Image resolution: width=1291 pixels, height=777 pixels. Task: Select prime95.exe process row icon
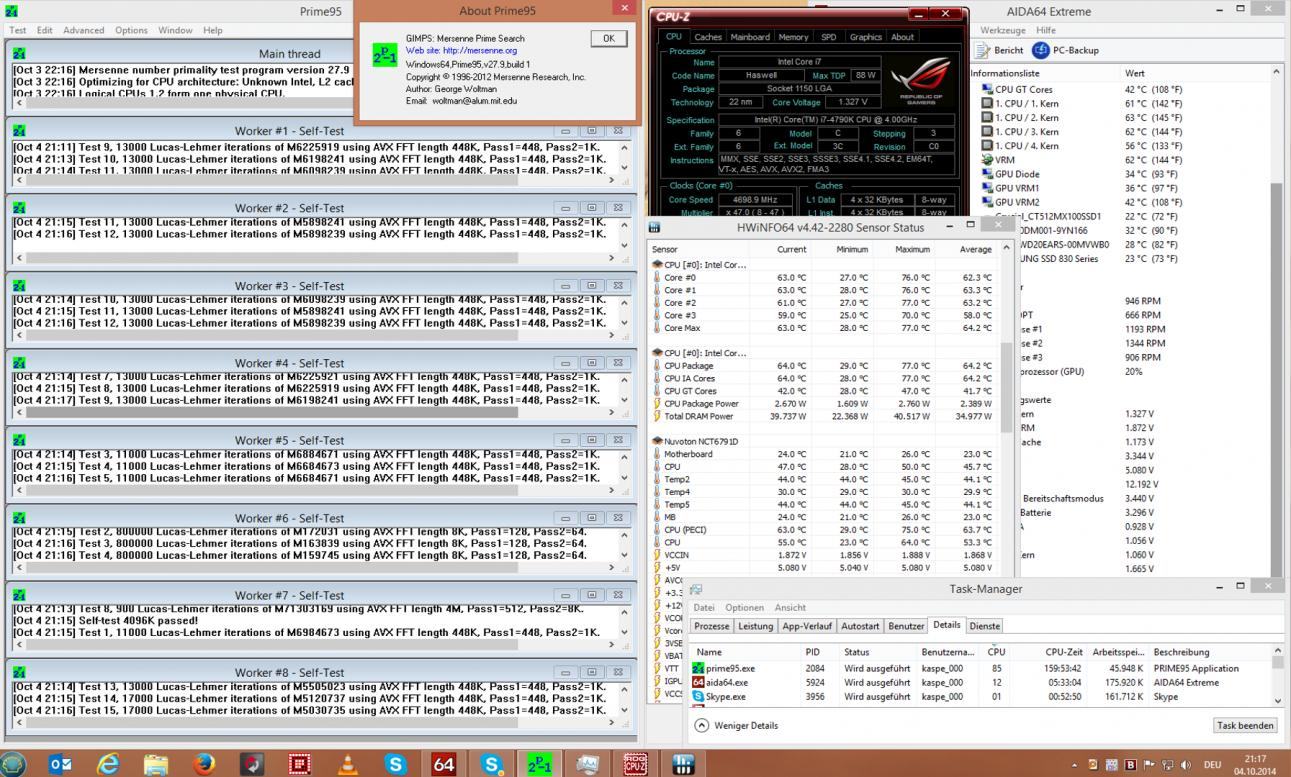click(698, 668)
